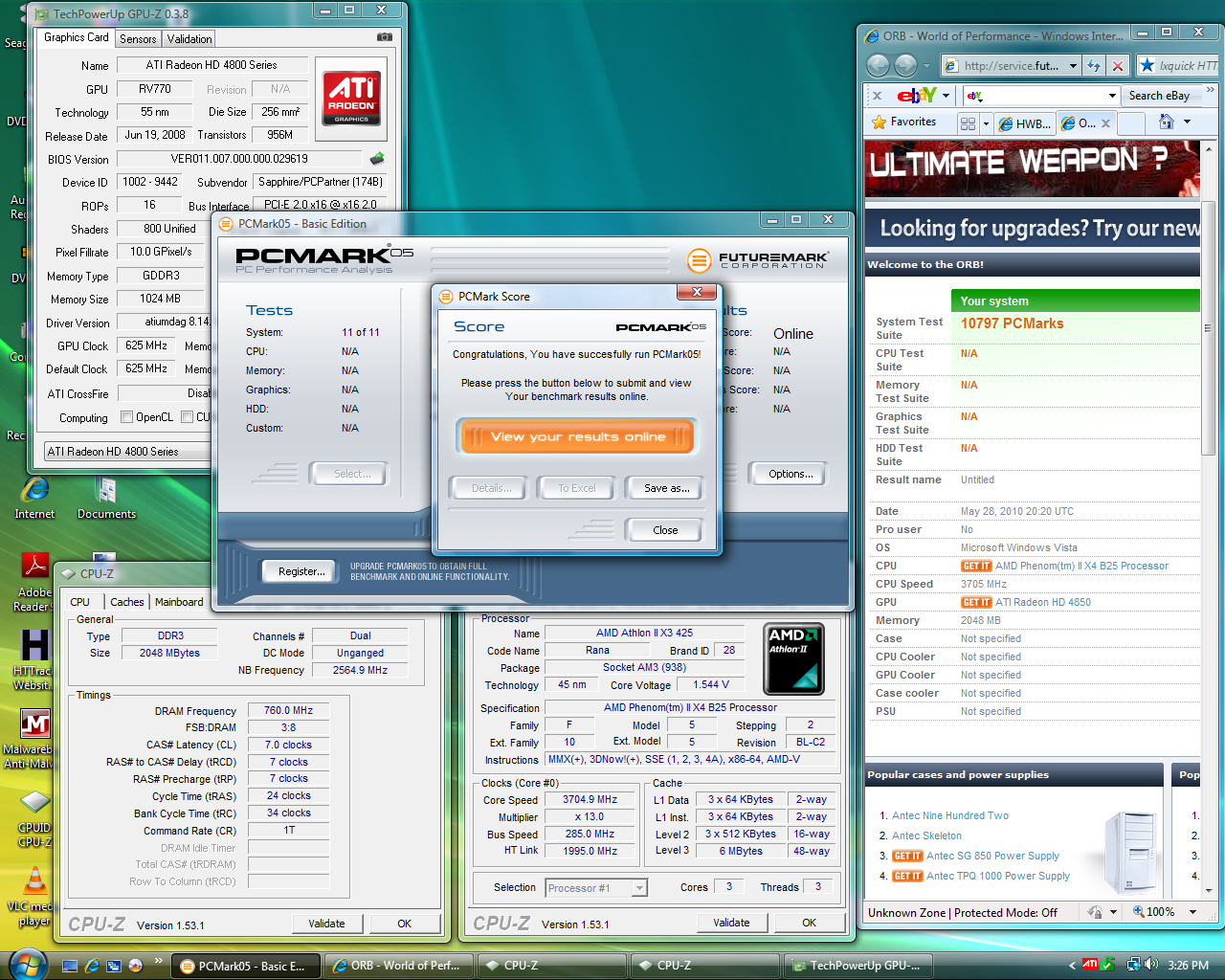Click the ORB page scroll-down arrow
The image size is (1225, 980).
[1209, 891]
